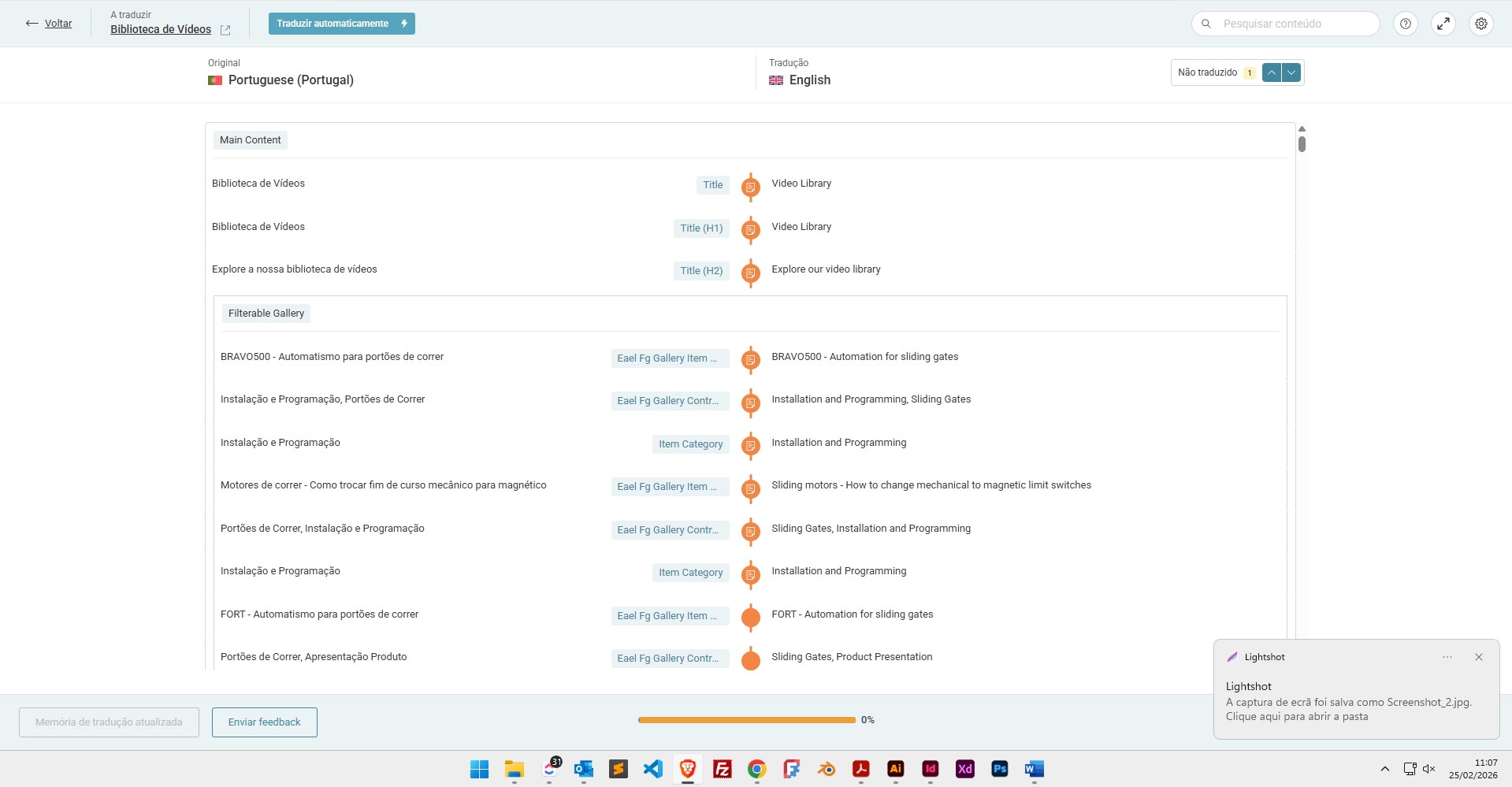Click the Enviar feedback button

point(265,722)
